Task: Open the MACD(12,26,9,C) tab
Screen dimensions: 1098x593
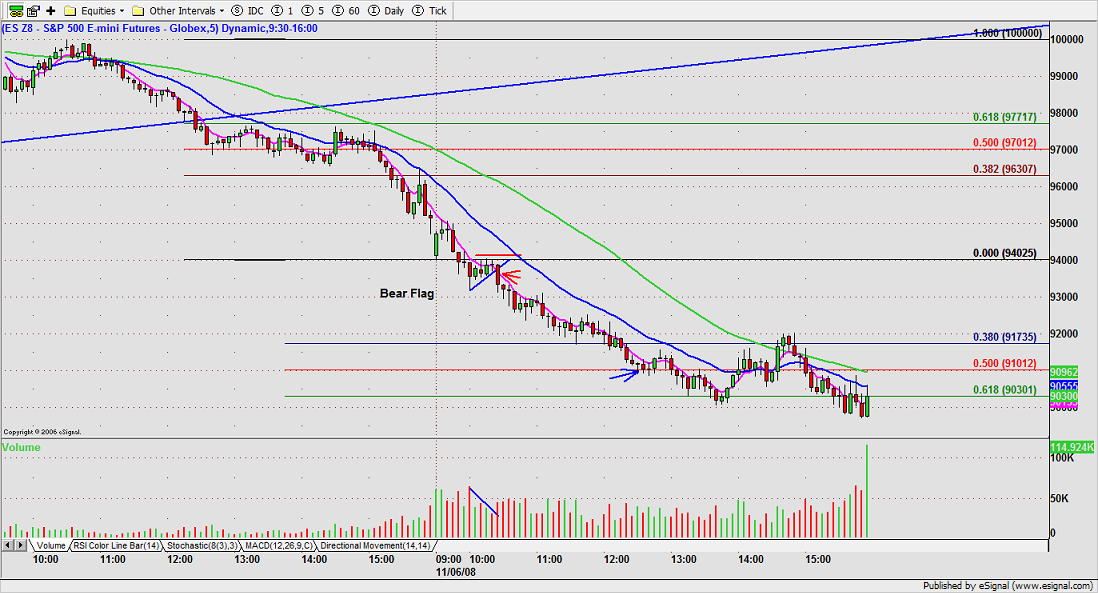Action: [x=279, y=545]
